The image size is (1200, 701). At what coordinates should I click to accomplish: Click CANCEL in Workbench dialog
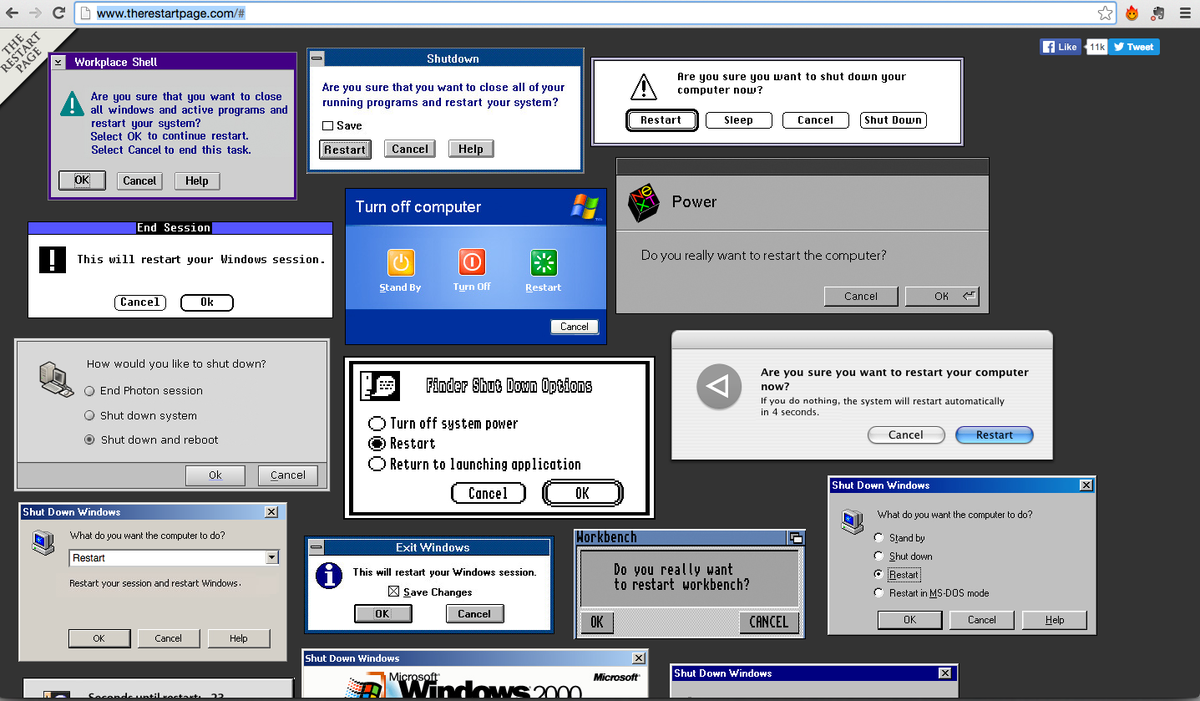(x=769, y=622)
